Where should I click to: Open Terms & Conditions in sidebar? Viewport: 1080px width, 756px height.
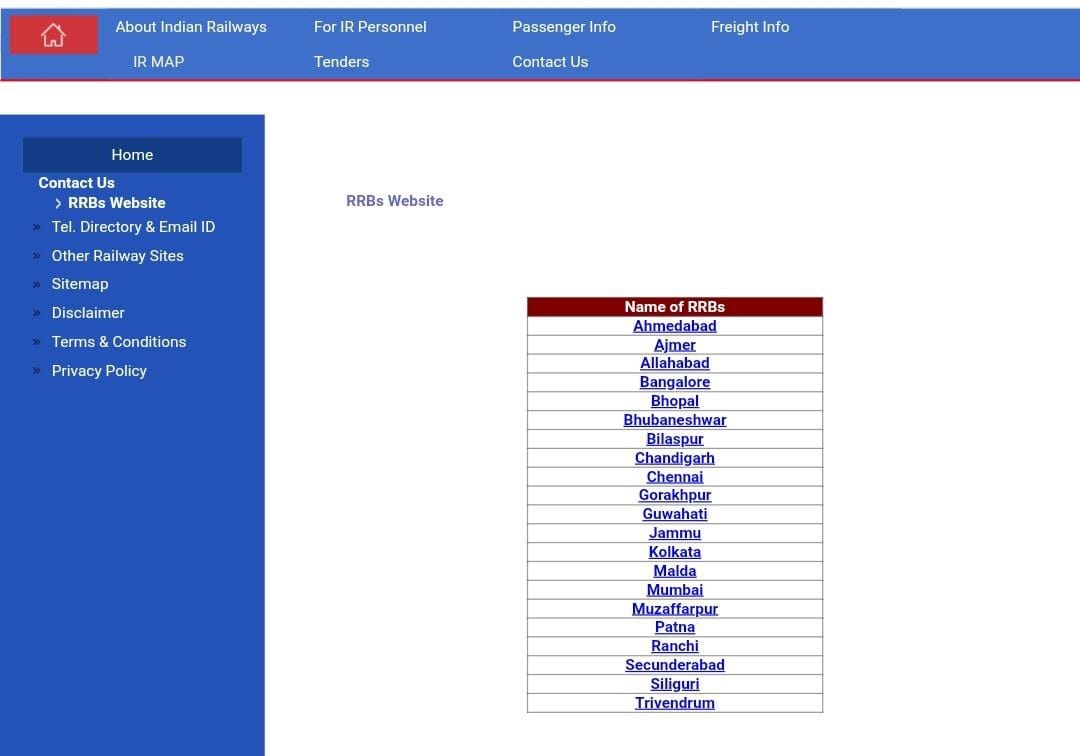(x=119, y=342)
